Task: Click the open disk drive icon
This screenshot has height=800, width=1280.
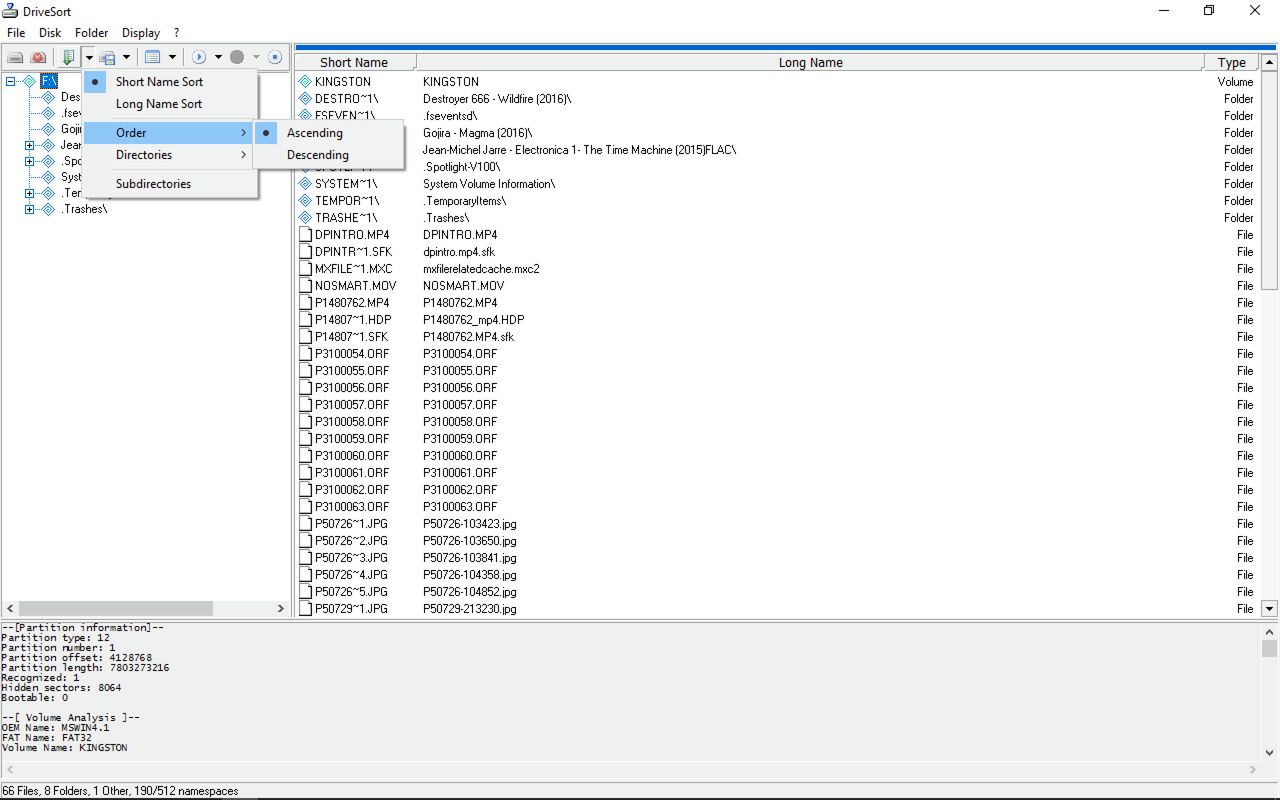Action: (16, 57)
